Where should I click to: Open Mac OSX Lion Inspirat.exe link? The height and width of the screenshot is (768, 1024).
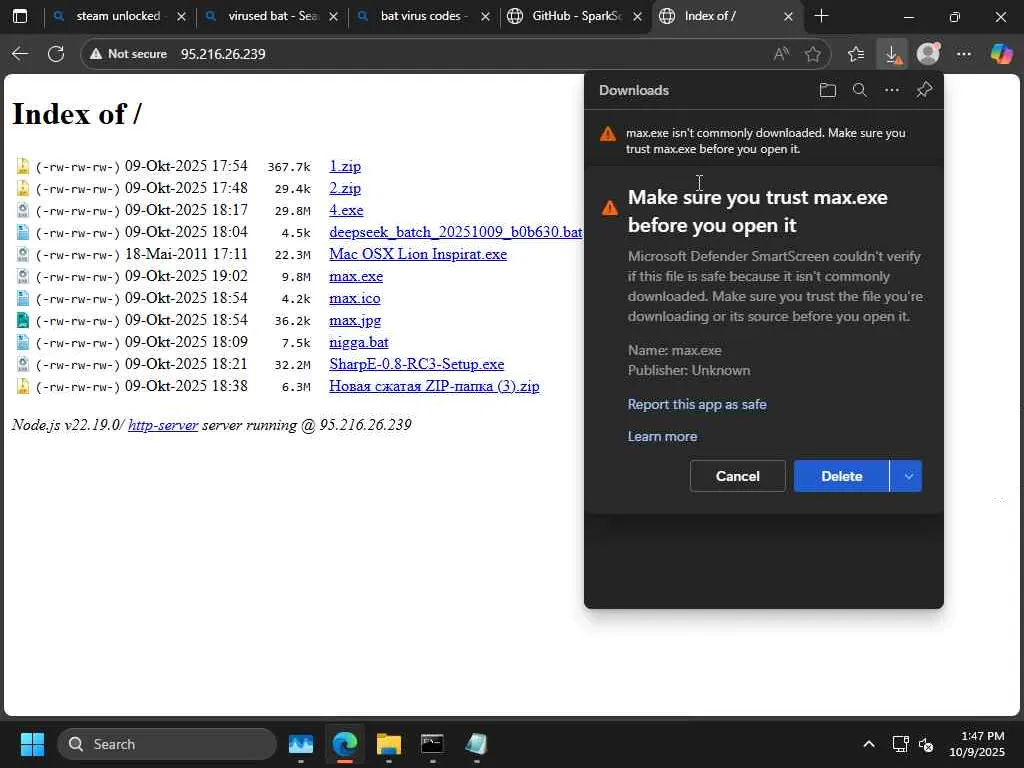click(418, 254)
